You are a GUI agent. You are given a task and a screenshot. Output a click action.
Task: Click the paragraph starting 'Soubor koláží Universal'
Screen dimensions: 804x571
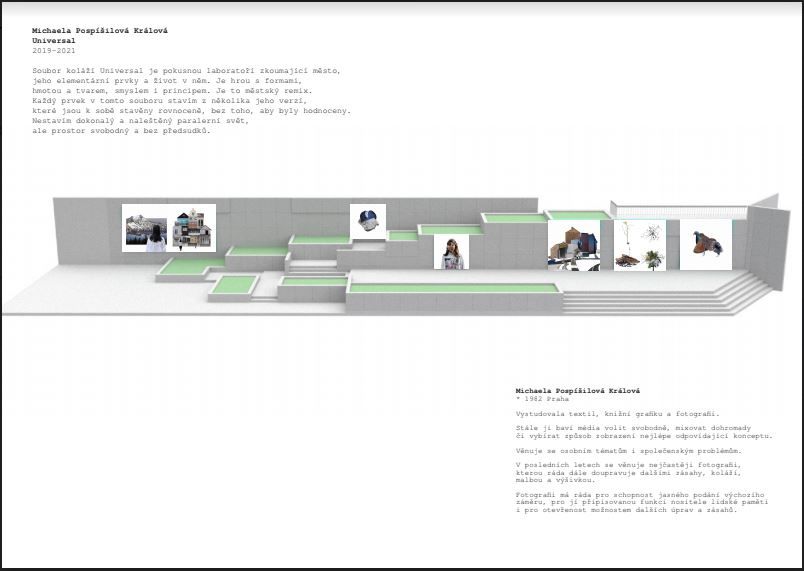[190, 100]
